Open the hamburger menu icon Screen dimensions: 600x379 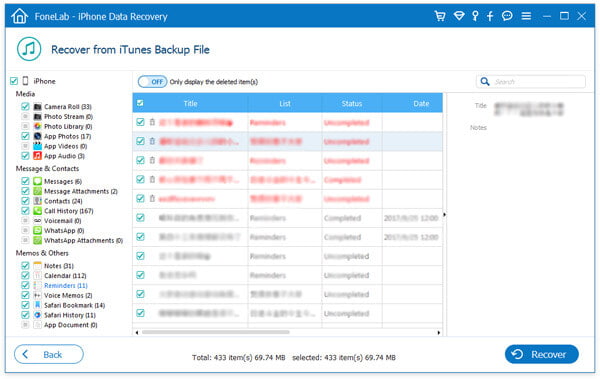(x=526, y=16)
